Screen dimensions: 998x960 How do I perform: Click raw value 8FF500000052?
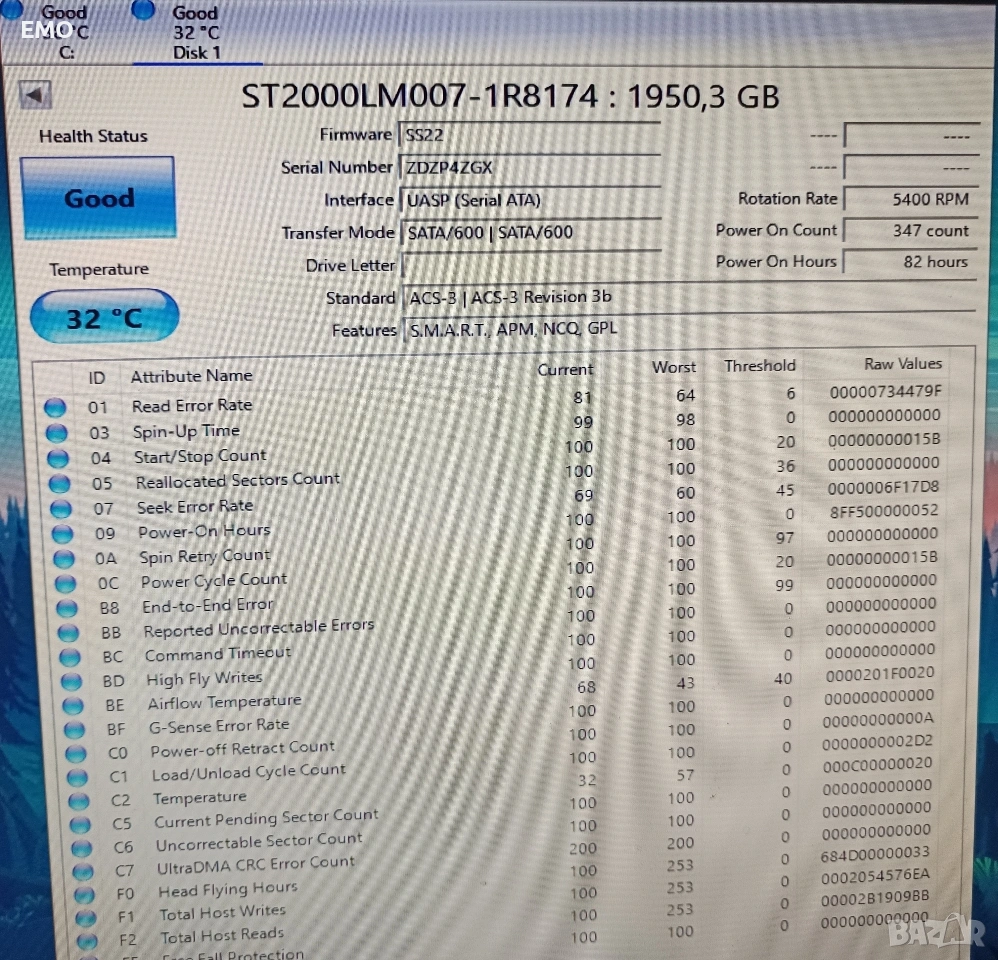[883, 511]
